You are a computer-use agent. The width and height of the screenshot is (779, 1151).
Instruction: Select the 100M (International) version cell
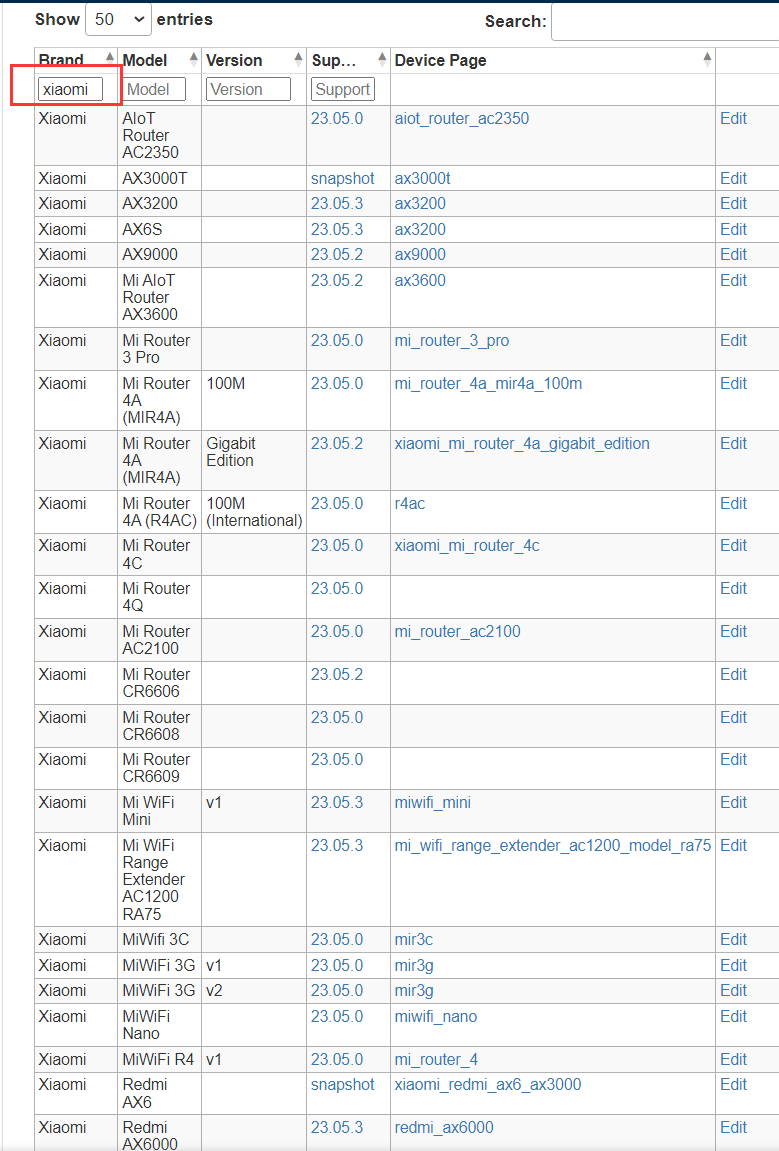254,512
